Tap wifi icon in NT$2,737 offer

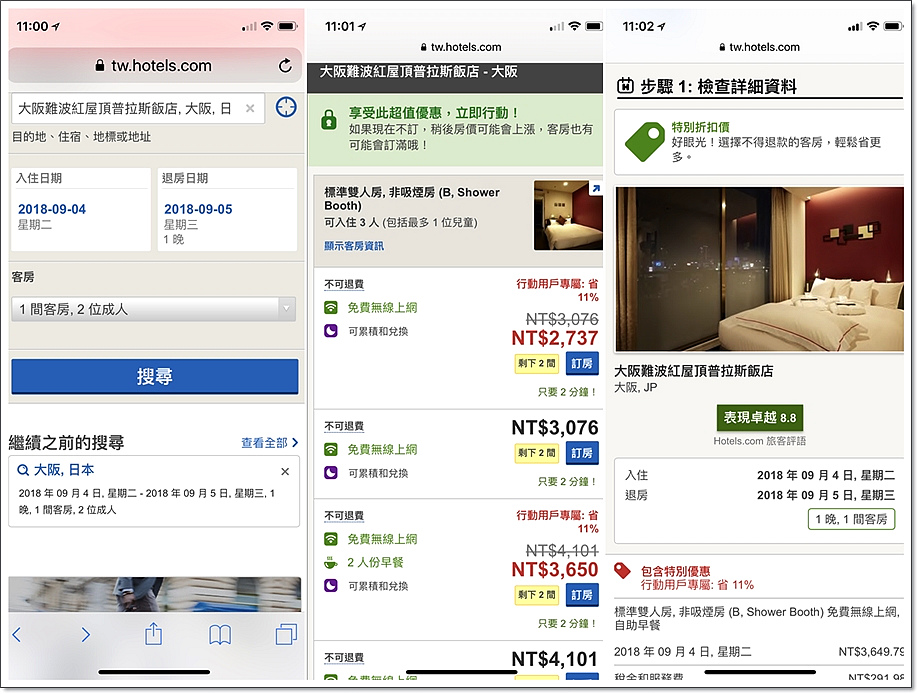(331, 307)
